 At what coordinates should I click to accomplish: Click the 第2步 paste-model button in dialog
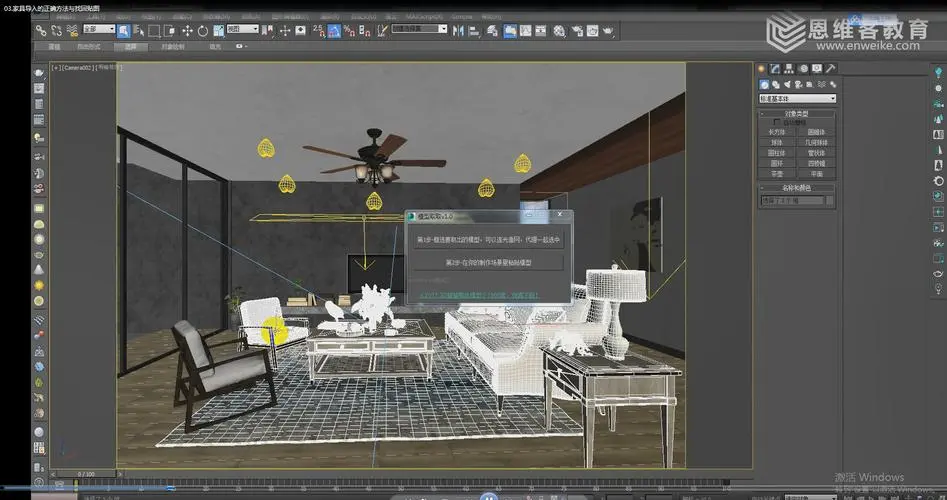tap(489, 262)
